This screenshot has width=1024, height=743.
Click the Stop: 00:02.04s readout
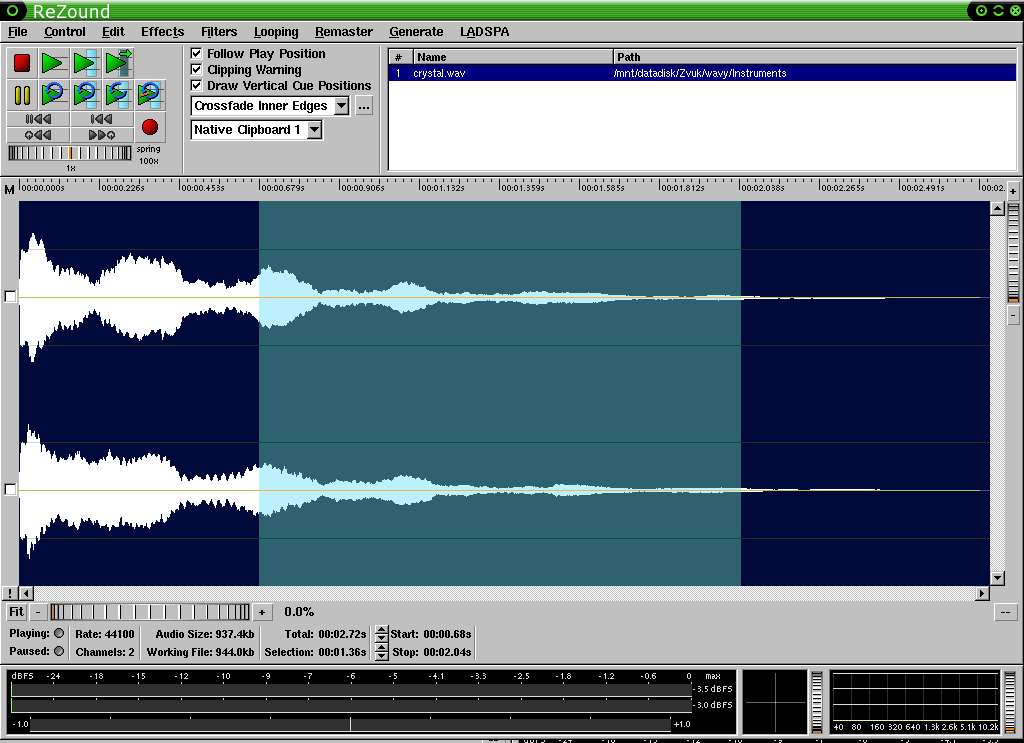(x=431, y=652)
